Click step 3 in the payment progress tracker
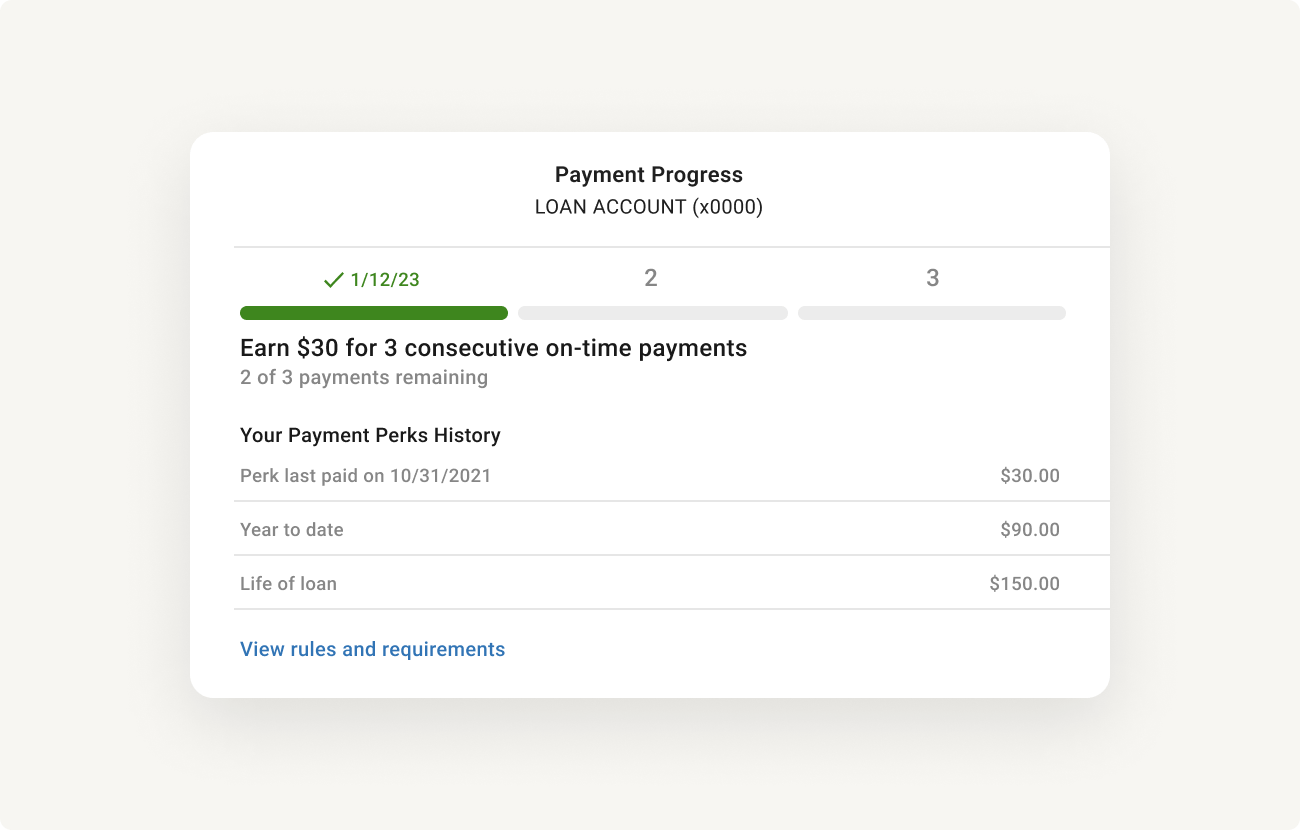 [932, 277]
